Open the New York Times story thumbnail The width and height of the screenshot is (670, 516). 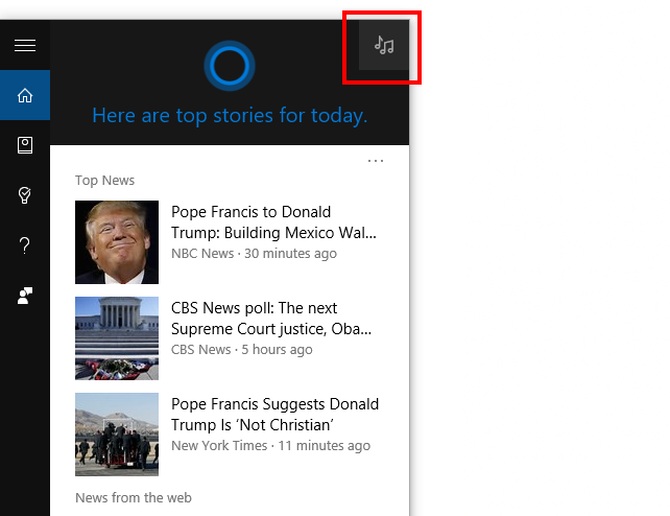[117, 434]
